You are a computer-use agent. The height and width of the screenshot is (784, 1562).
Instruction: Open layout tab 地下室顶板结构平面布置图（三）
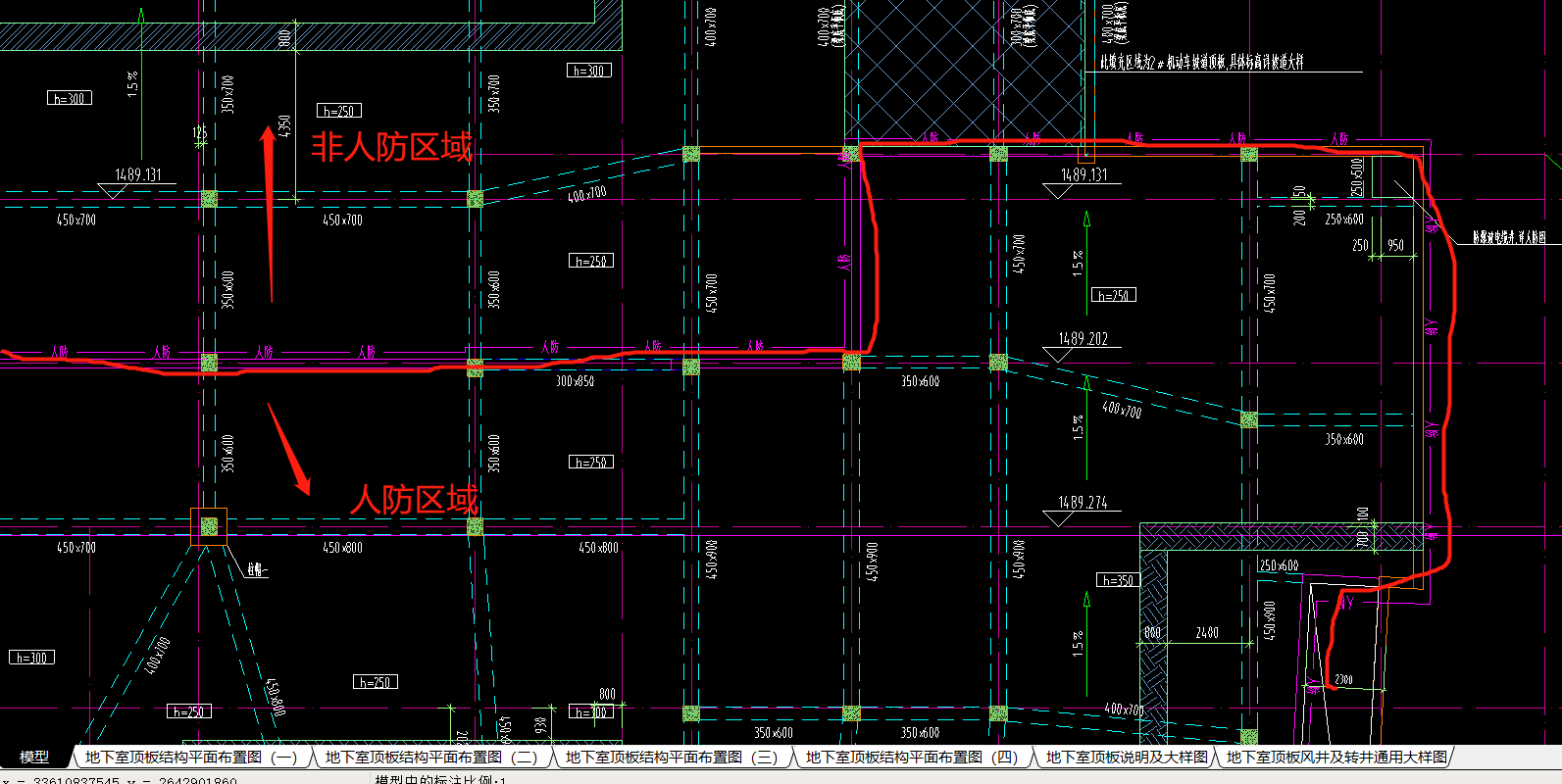[x=672, y=757]
